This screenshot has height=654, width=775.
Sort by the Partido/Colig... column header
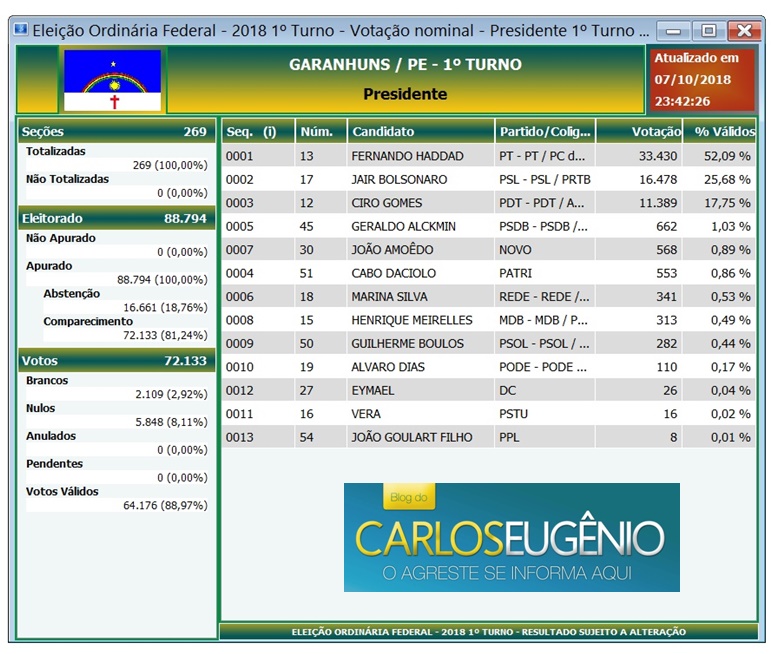tap(545, 131)
